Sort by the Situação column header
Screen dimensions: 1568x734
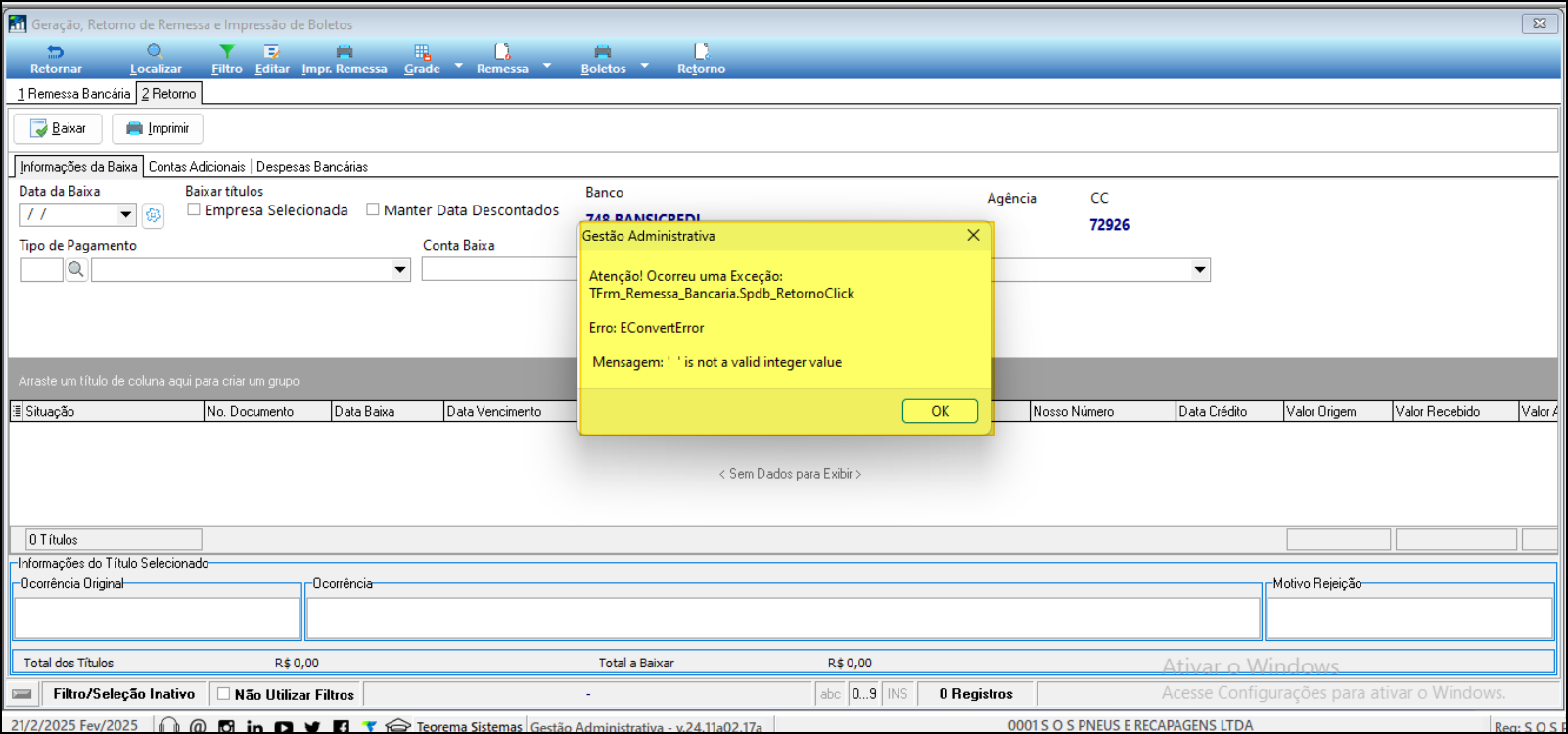tap(113, 412)
